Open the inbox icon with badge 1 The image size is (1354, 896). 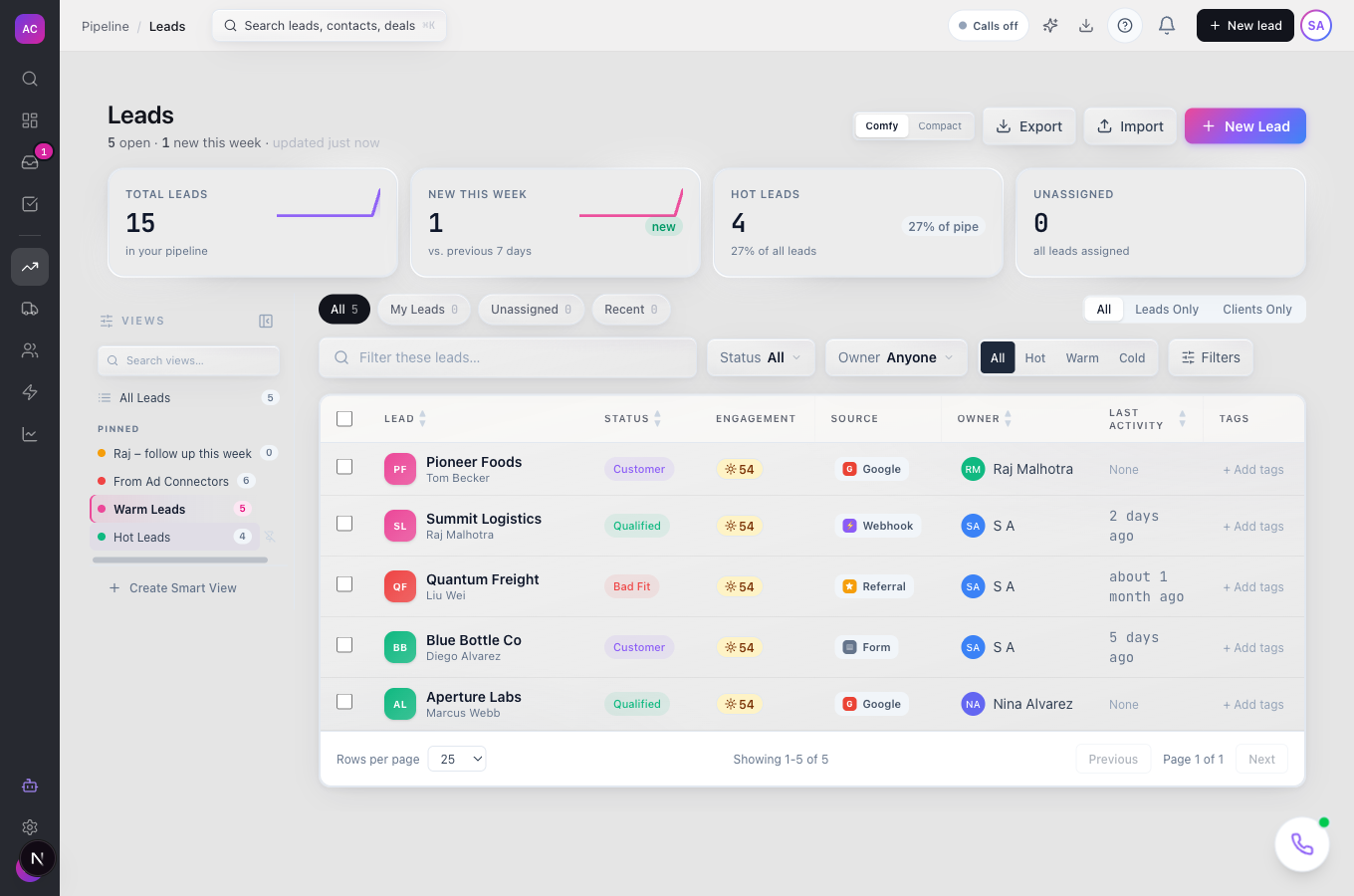pos(30,162)
